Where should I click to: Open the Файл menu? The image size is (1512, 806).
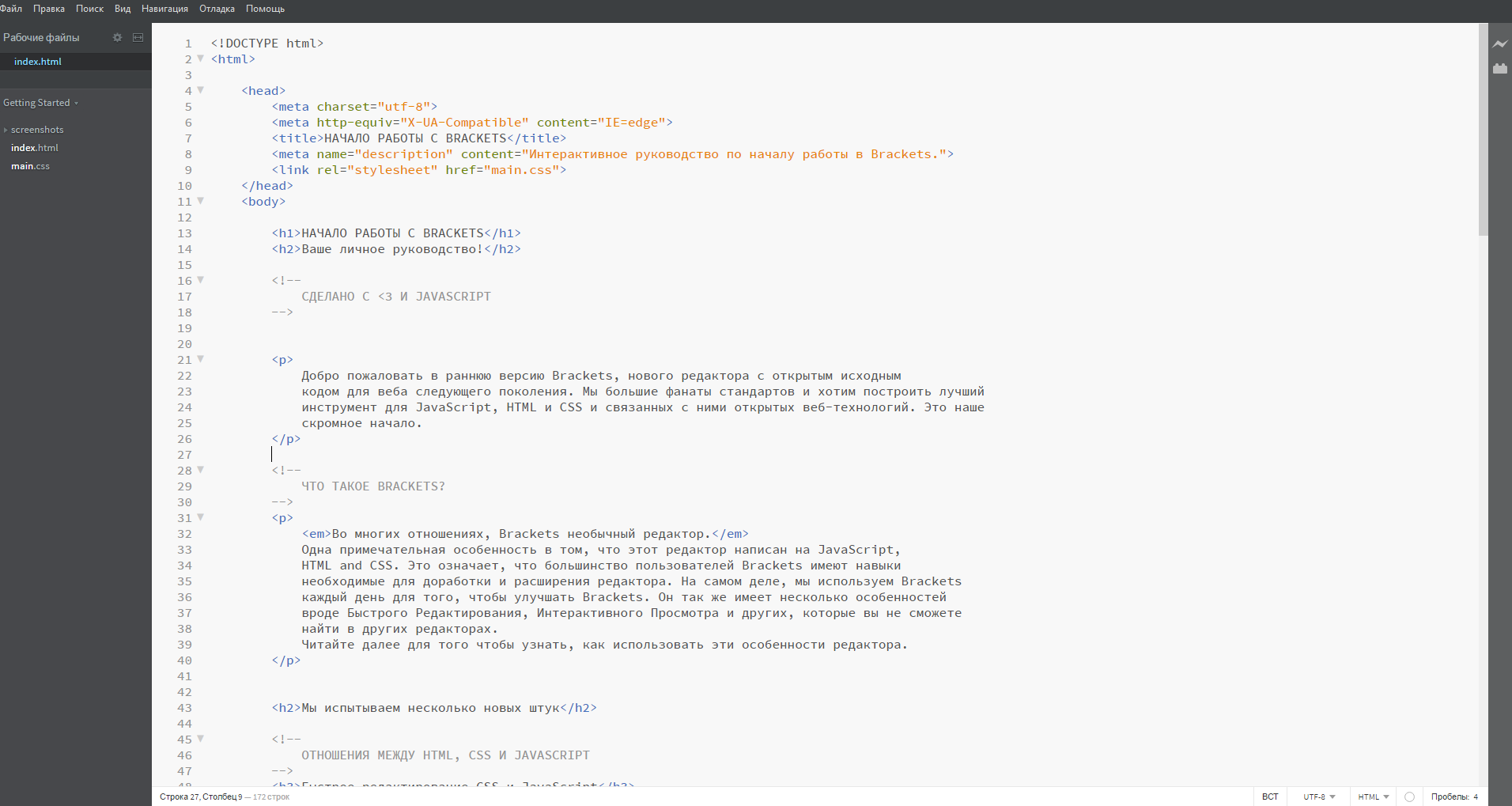pos(11,9)
